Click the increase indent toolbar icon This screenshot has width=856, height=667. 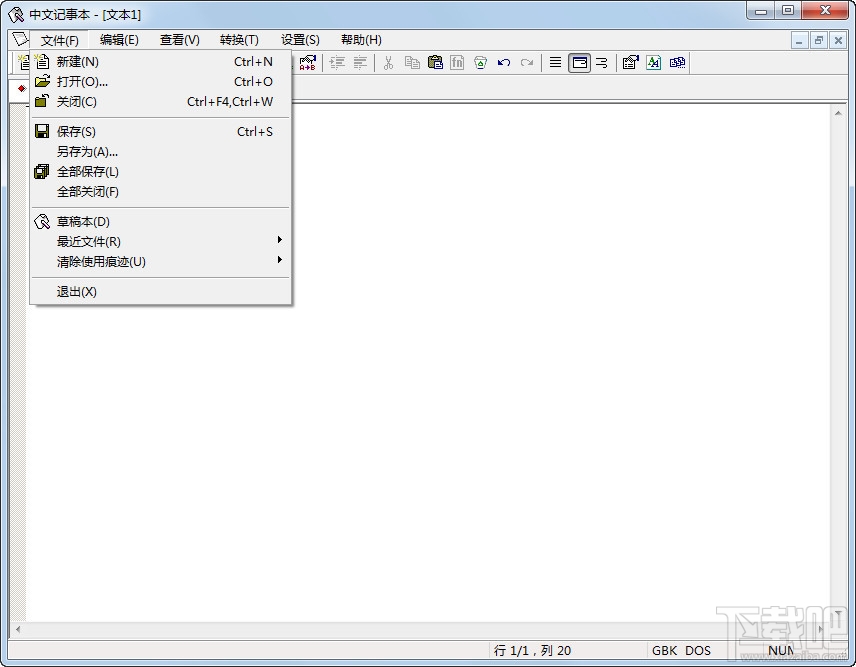click(337, 63)
